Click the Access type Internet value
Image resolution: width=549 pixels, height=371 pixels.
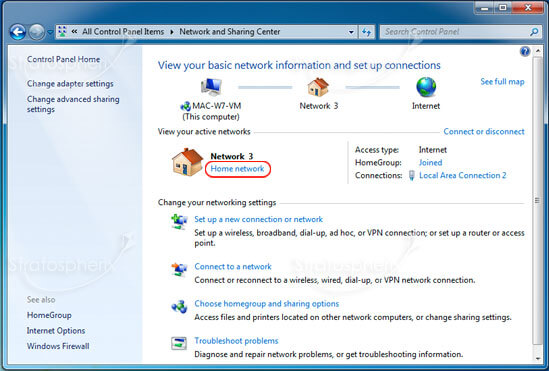(x=433, y=150)
